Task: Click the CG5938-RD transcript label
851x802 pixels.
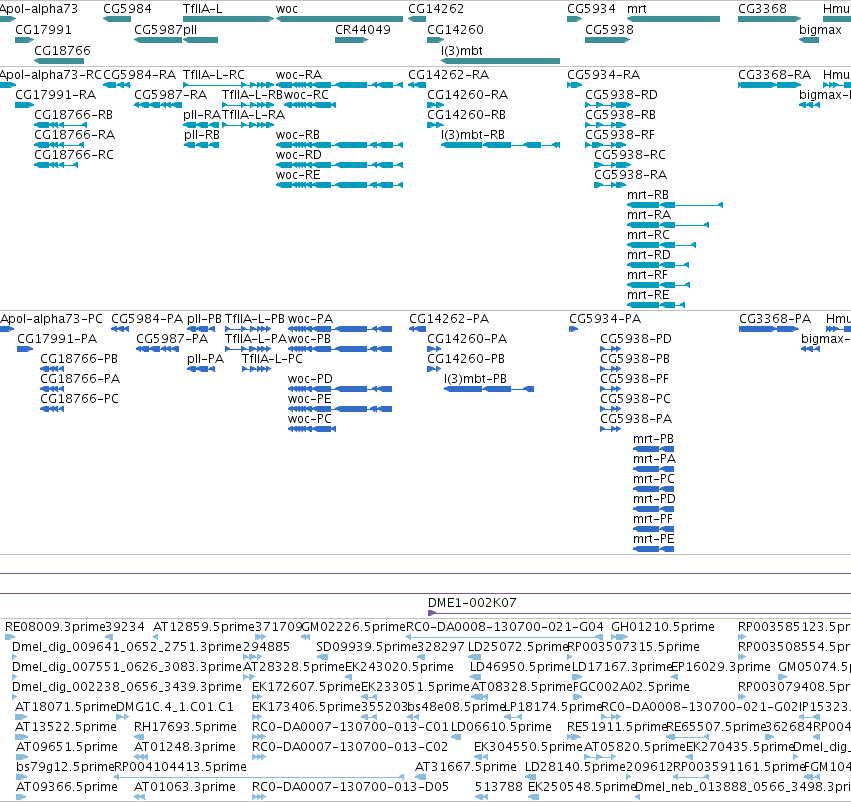Action: click(x=621, y=94)
